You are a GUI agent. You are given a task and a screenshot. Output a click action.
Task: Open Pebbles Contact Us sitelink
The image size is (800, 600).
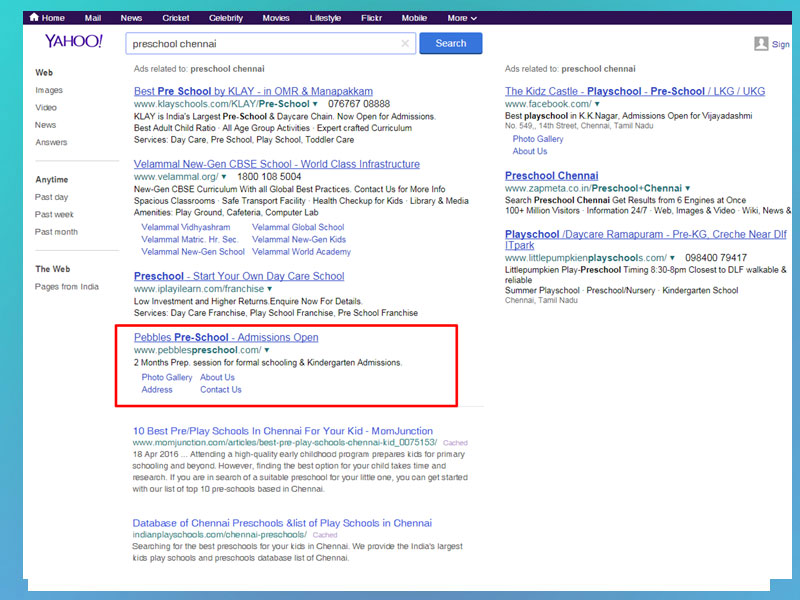(x=221, y=390)
